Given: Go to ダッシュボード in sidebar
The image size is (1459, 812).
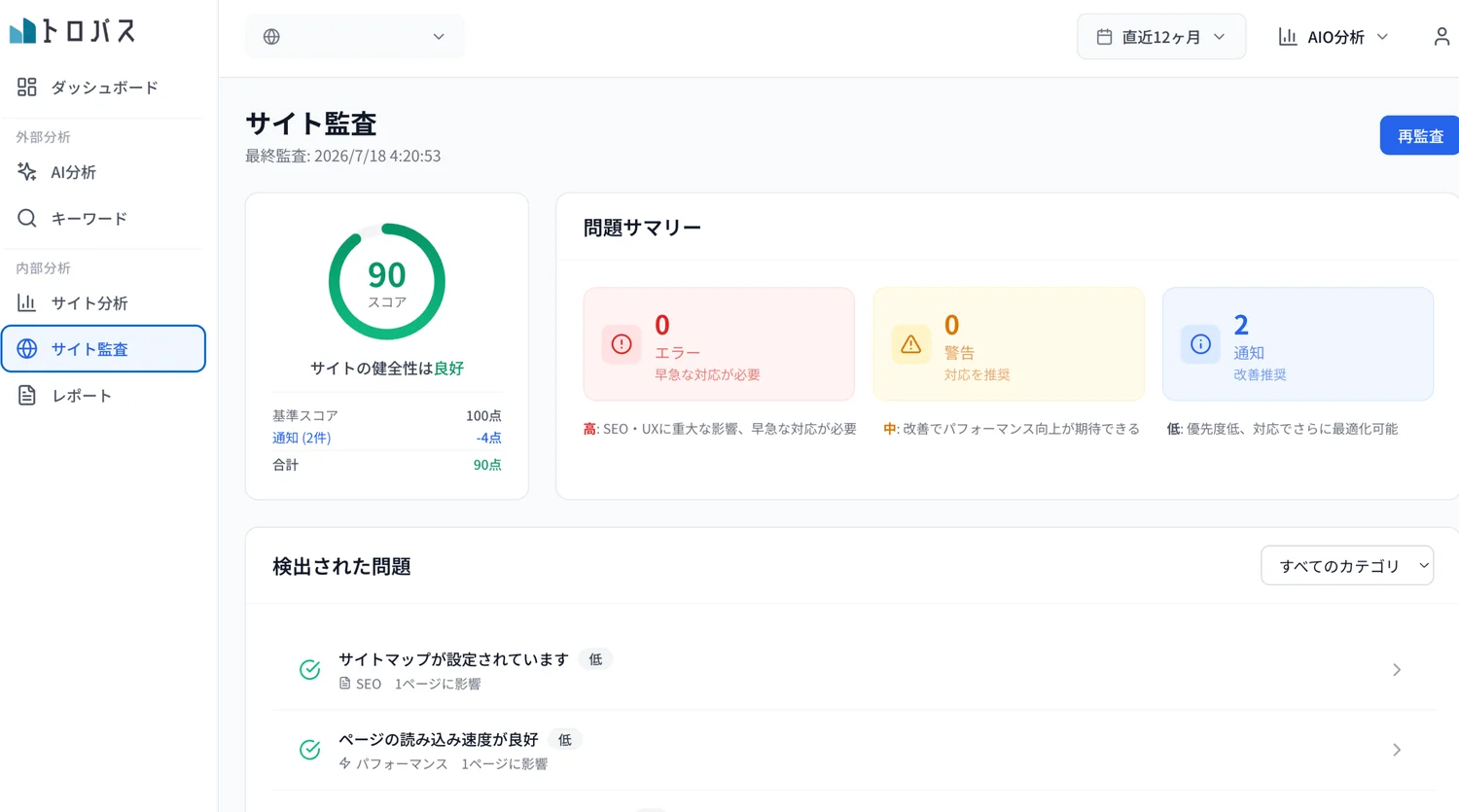Looking at the screenshot, I should click(104, 88).
